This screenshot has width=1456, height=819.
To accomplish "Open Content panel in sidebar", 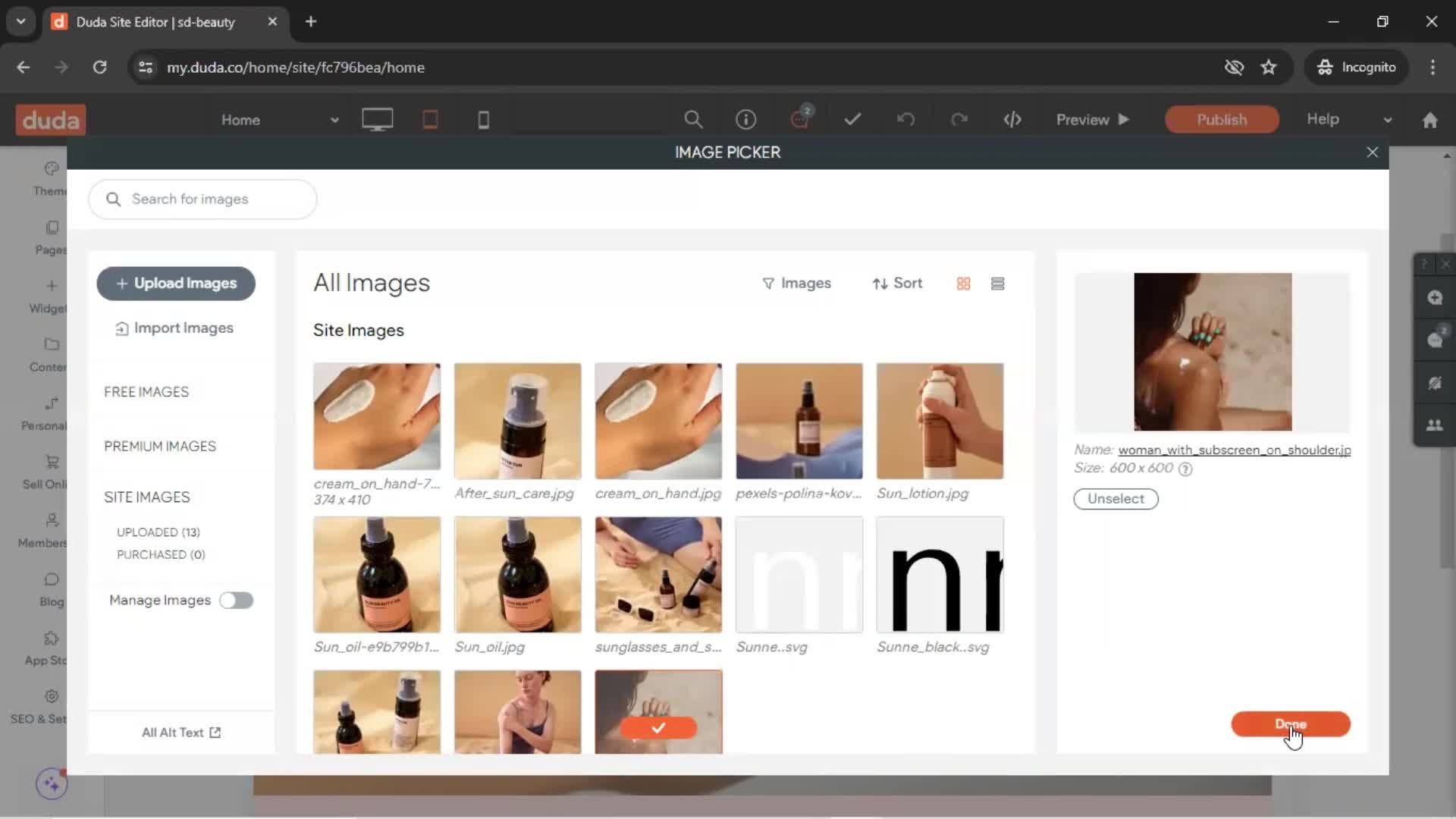I will (x=50, y=354).
